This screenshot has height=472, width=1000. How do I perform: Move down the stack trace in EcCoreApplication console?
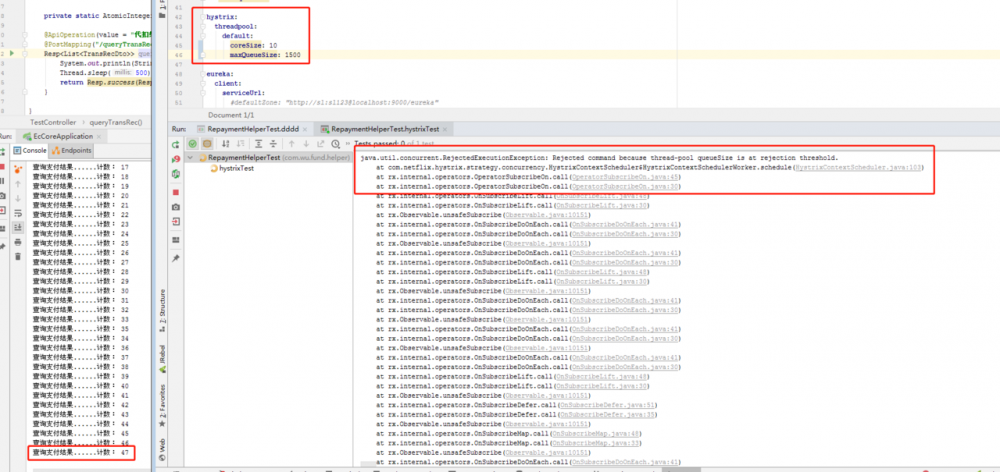[x=17, y=198]
